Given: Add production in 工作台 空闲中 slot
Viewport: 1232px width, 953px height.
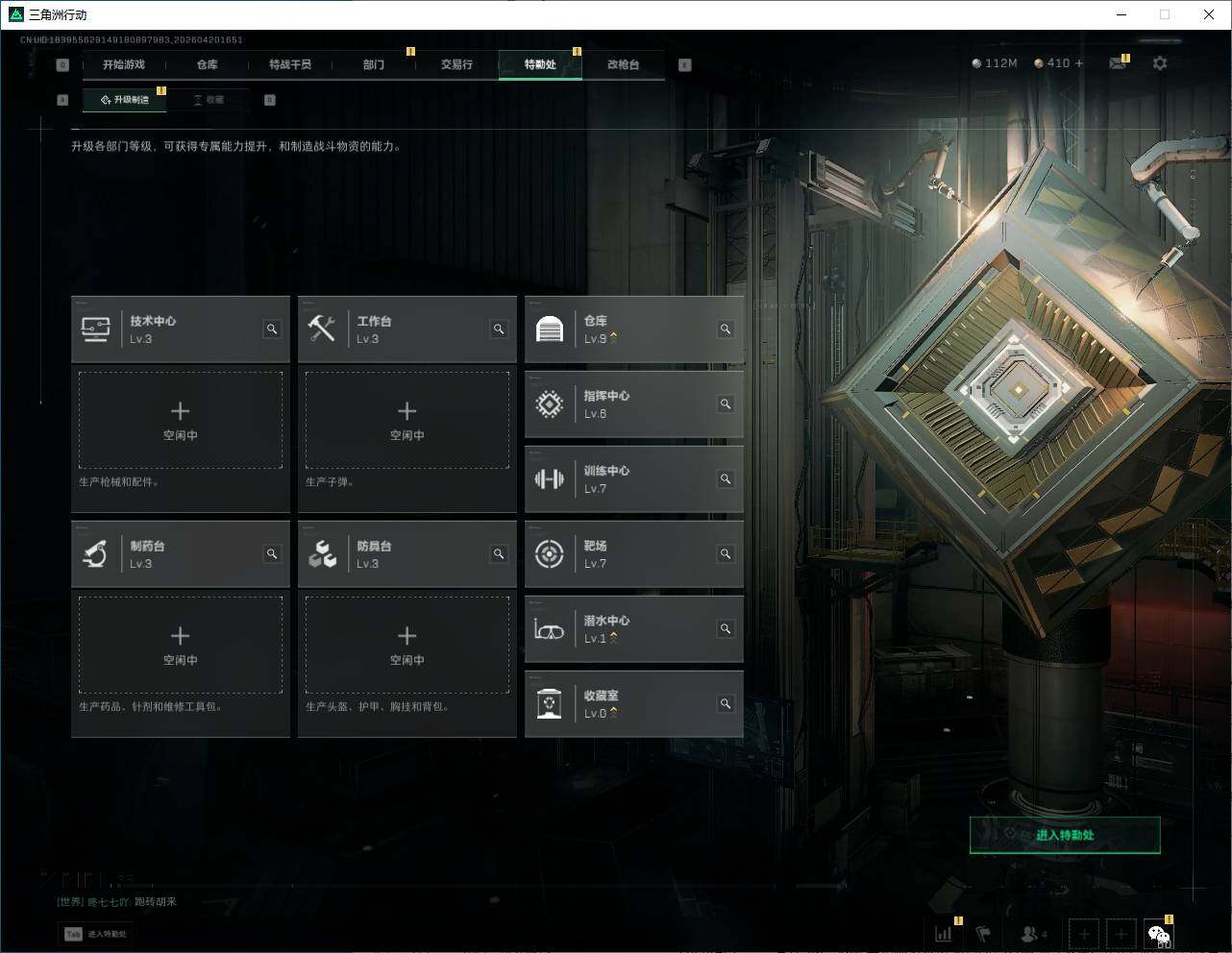Looking at the screenshot, I should tap(407, 421).
